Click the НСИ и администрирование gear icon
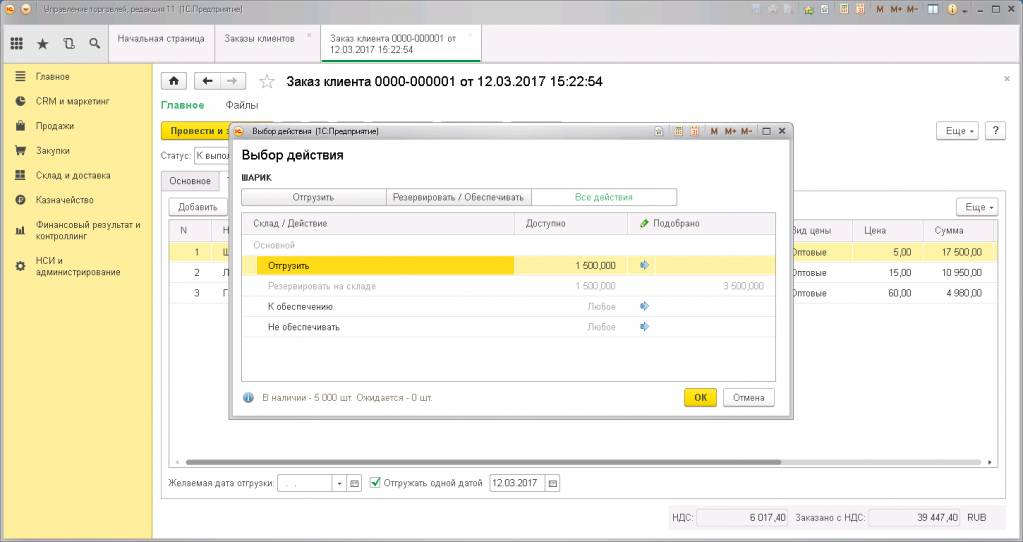Screen dimensions: 1023x542 click(x=20, y=266)
